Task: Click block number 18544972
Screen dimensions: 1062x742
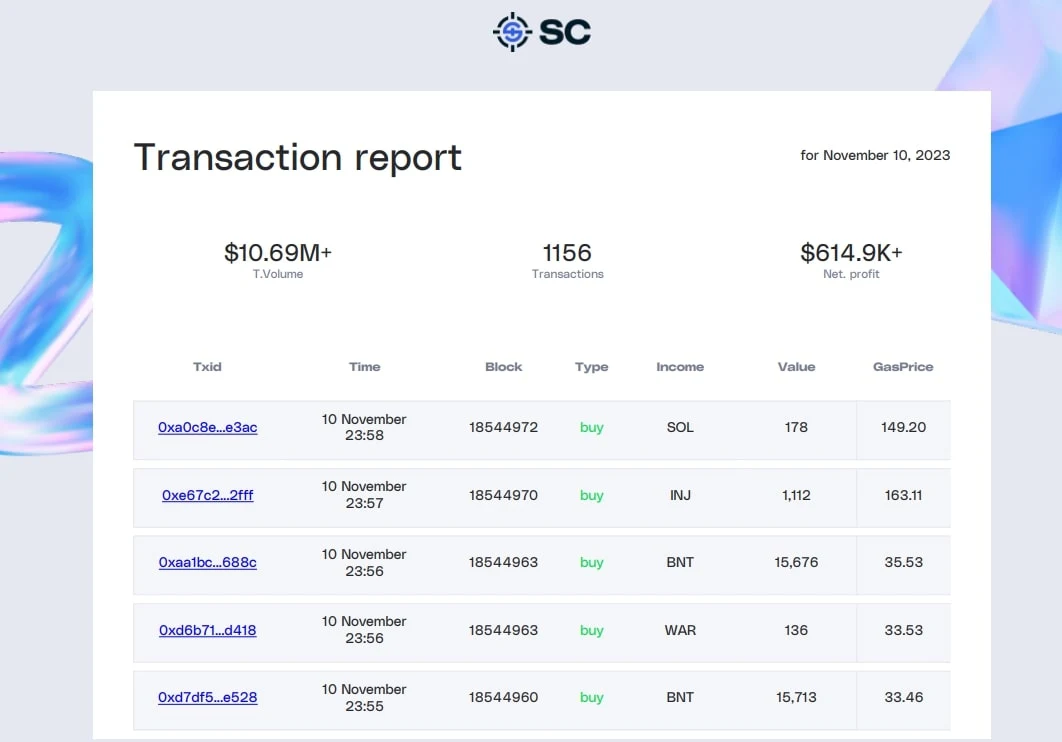Action: tap(503, 427)
